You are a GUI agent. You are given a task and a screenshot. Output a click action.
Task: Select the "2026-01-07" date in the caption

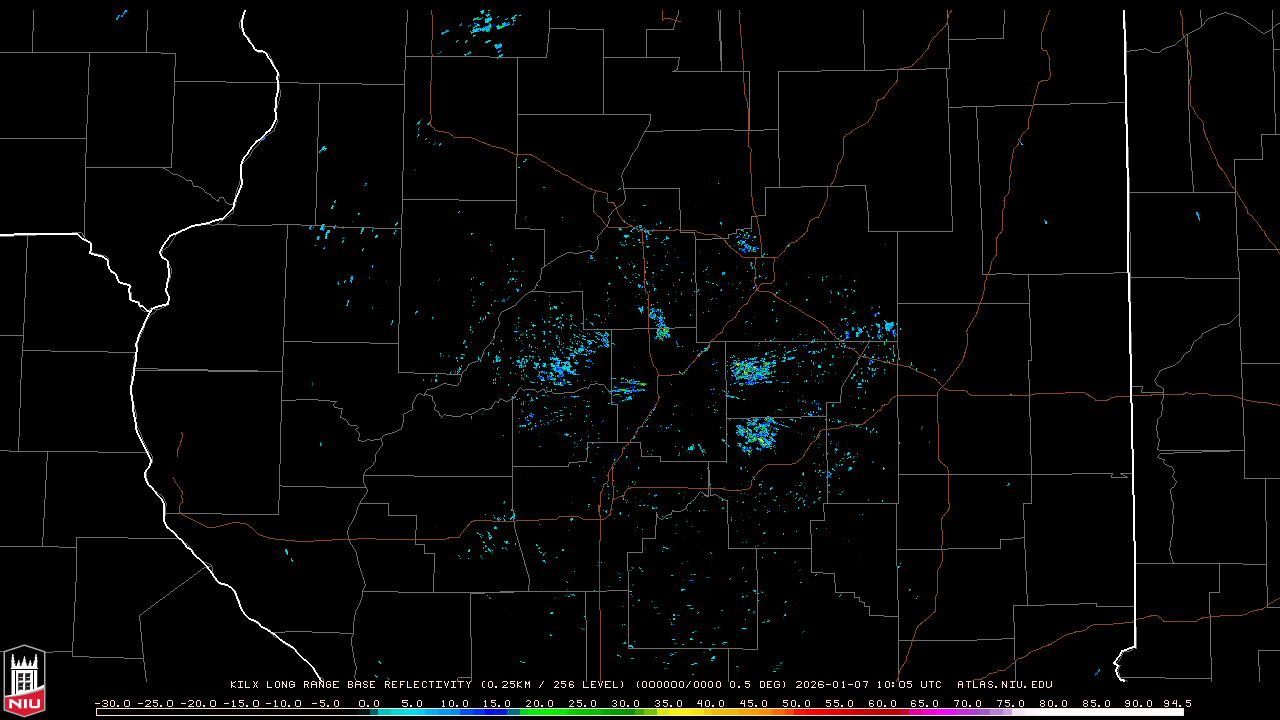point(832,685)
